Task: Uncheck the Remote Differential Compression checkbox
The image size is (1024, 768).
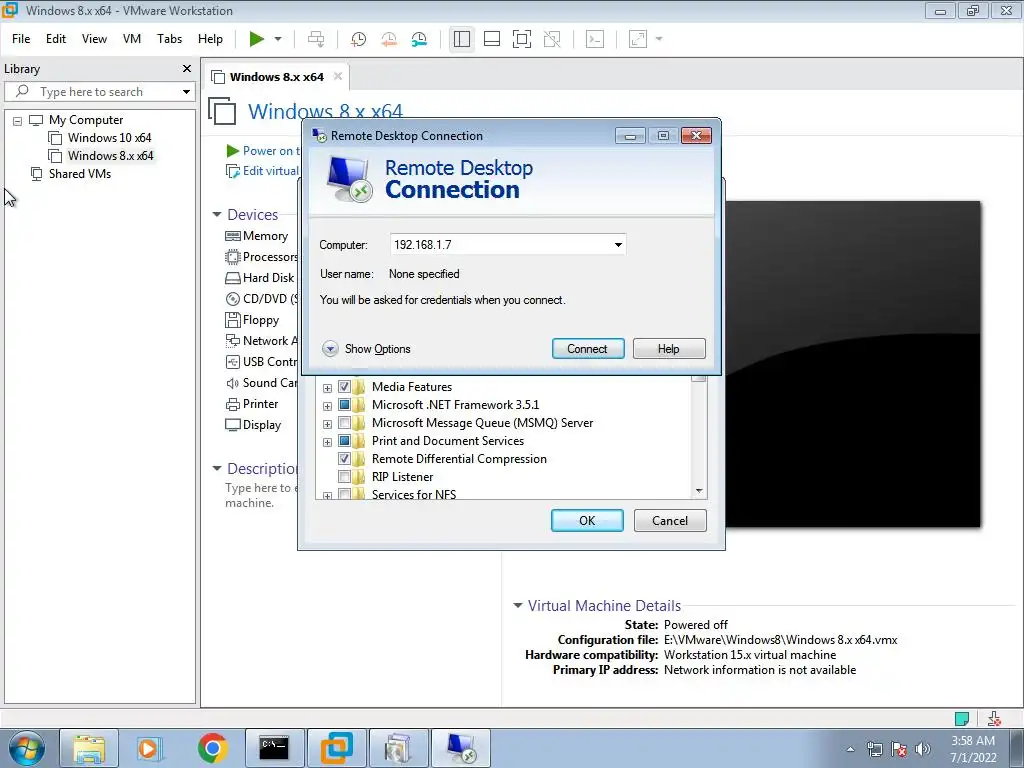Action: [344, 458]
